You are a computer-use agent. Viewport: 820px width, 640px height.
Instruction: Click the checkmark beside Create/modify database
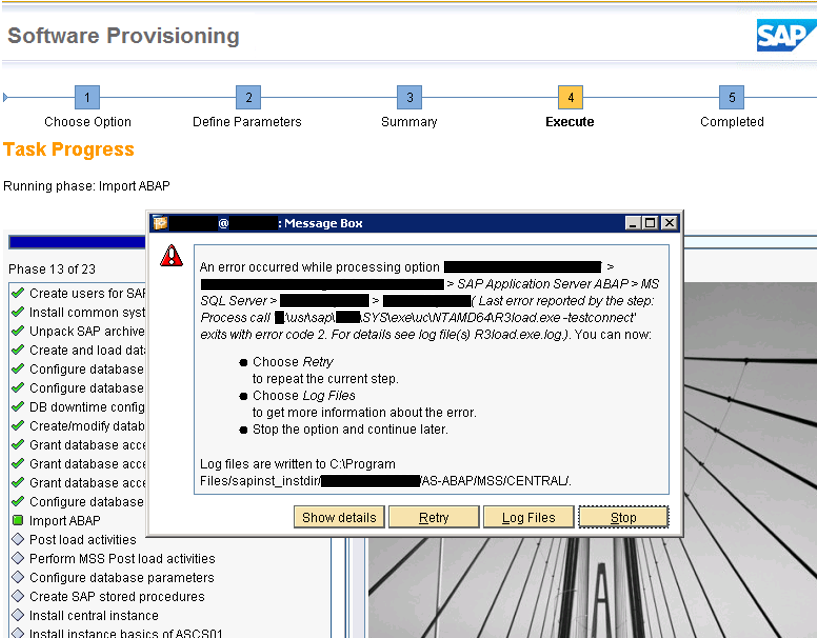click(x=18, y=425)
